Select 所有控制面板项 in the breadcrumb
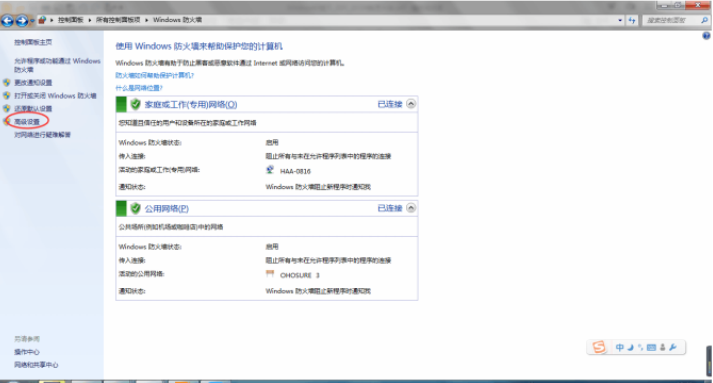Screen dimensions: 713x383 (118, 20)
